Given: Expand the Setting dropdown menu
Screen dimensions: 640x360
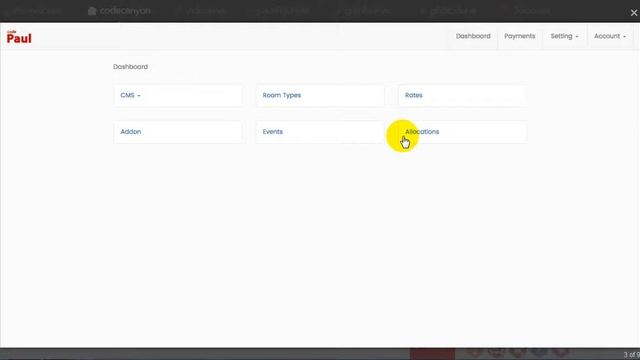Looking at the screenshot, I should [x=564, y=36].
